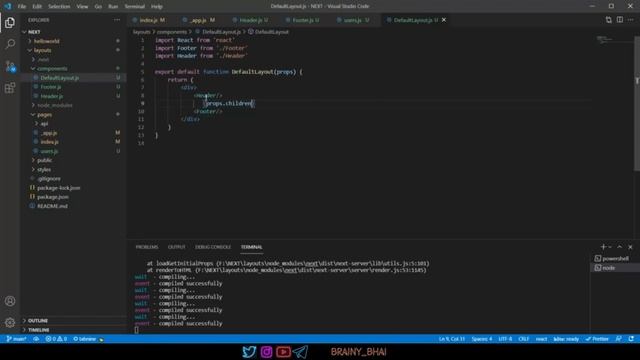Open changes compare icon in editor toolbar
640x360 pixels.
click(x=609, y=20)
